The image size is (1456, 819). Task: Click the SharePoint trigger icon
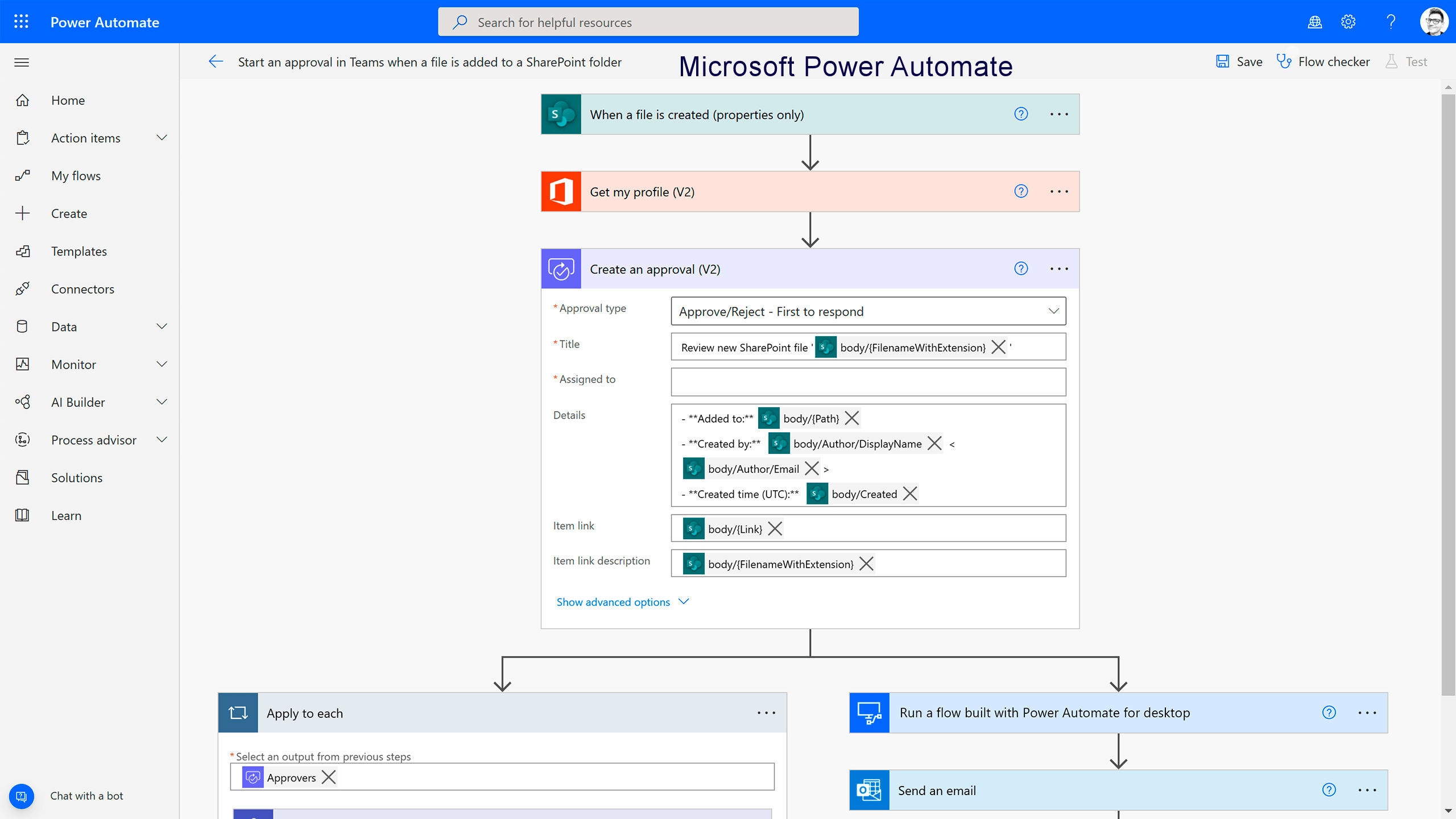(x=561, y=114)
